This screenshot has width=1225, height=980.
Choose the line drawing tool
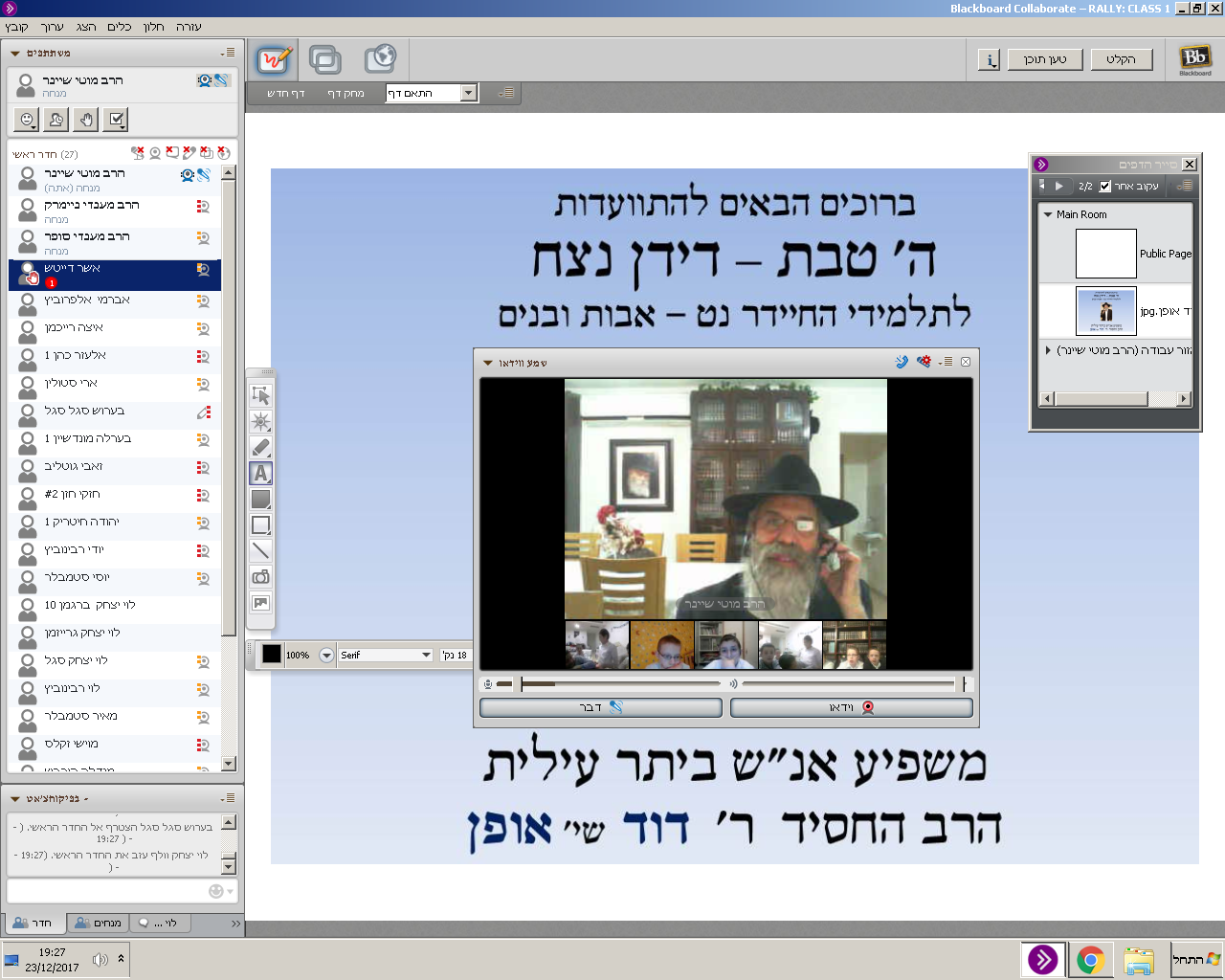[x=260, y=550]
